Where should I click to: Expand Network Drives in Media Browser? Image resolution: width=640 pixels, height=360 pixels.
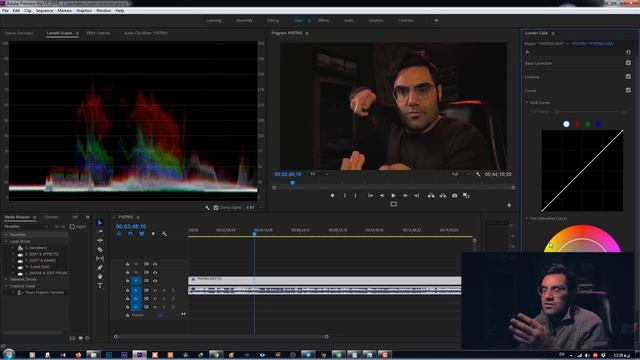click(x=6, y=280)
